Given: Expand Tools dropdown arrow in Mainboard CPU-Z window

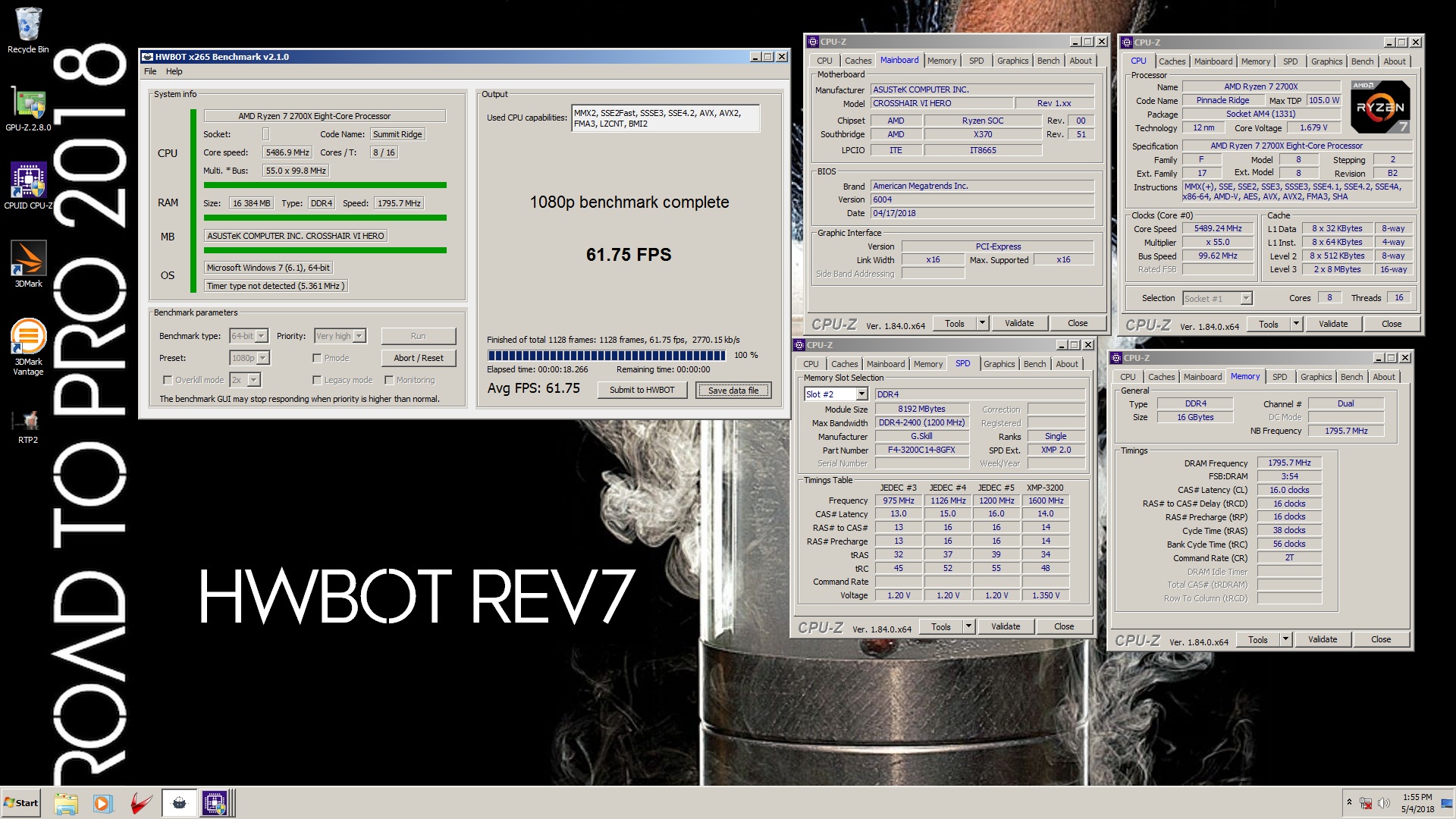Looking at the screenshot, I should pyautogui.click(x=982, y=323).
